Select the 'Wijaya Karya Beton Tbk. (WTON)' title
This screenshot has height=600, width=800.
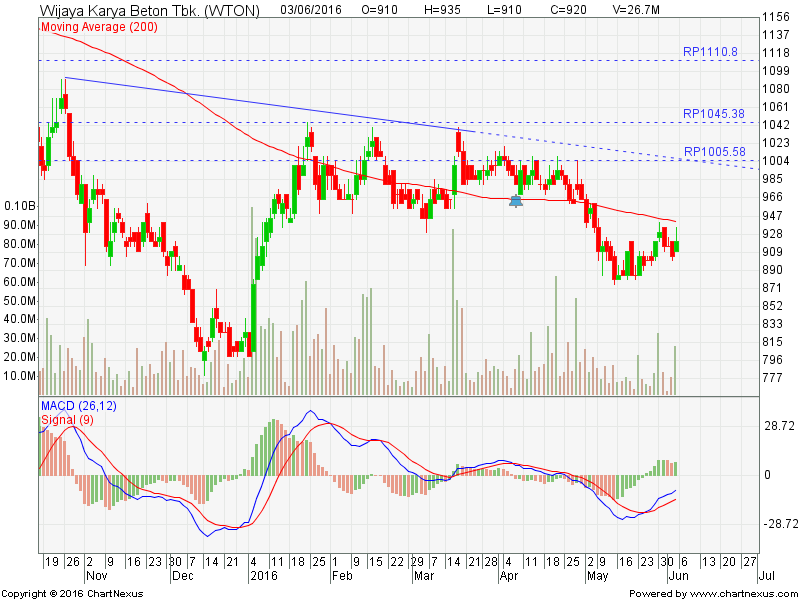[149, 10]
